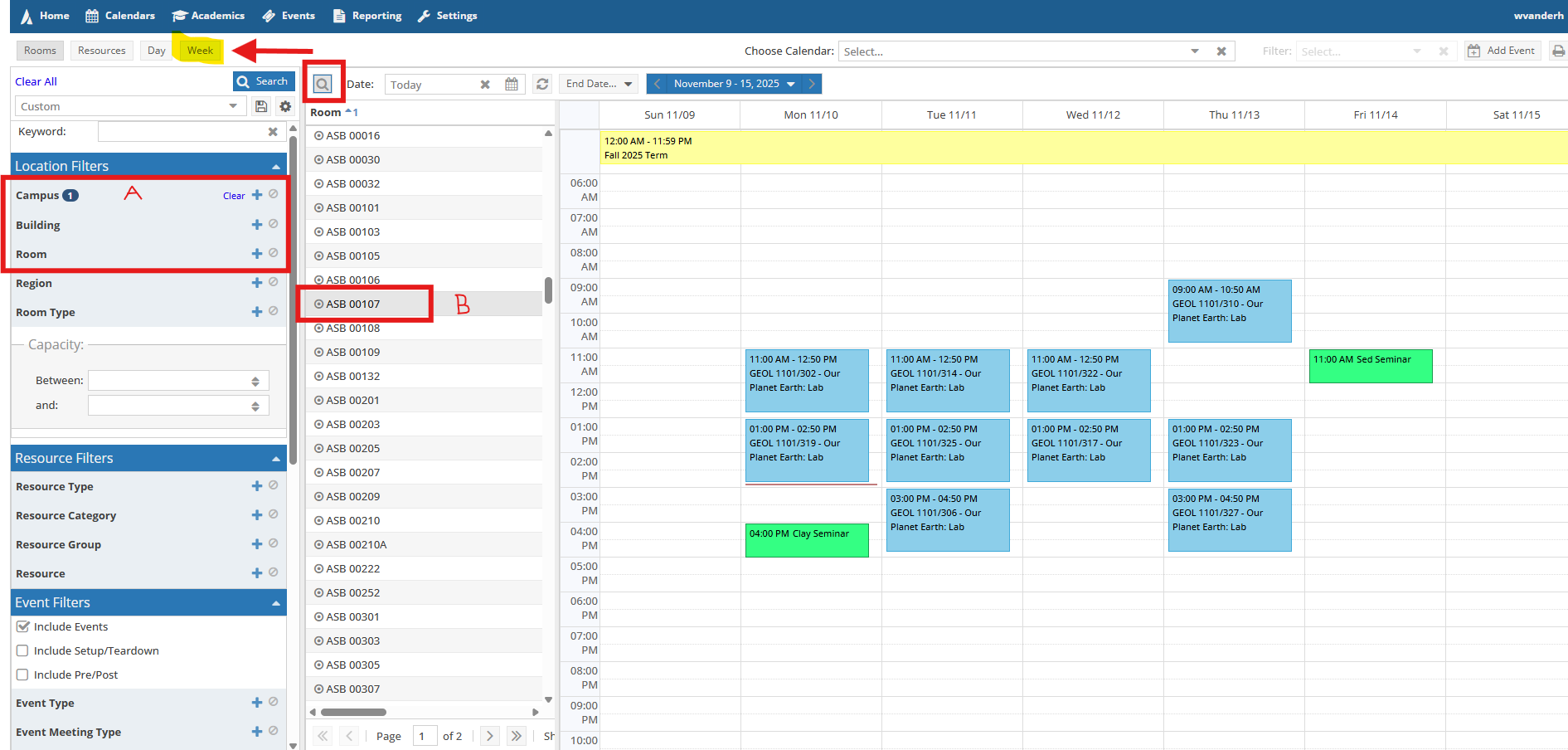Click the calendar date picker icon

click(512, 84)
